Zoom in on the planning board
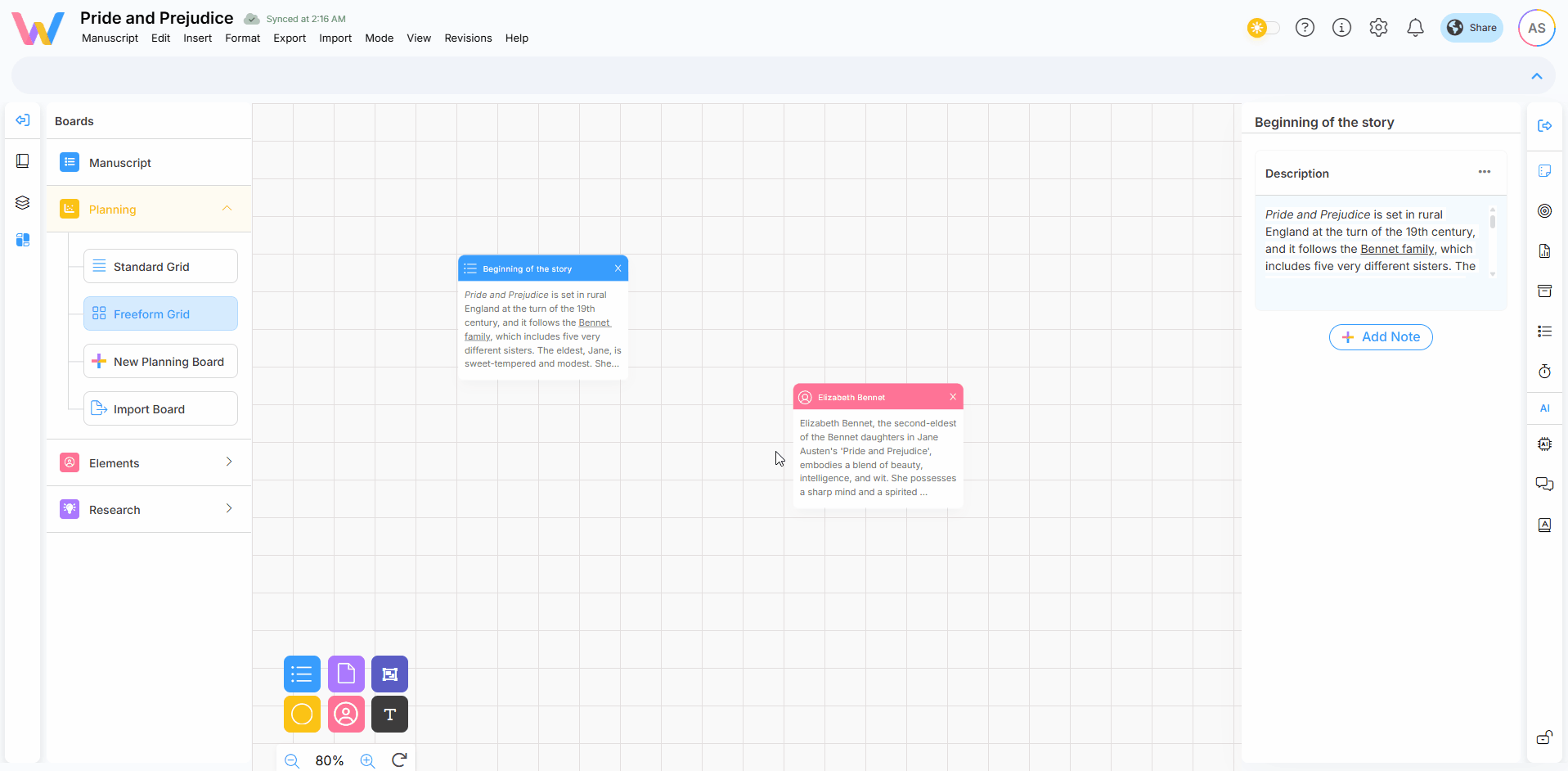 pyautogui.click(x=367, y=760)
